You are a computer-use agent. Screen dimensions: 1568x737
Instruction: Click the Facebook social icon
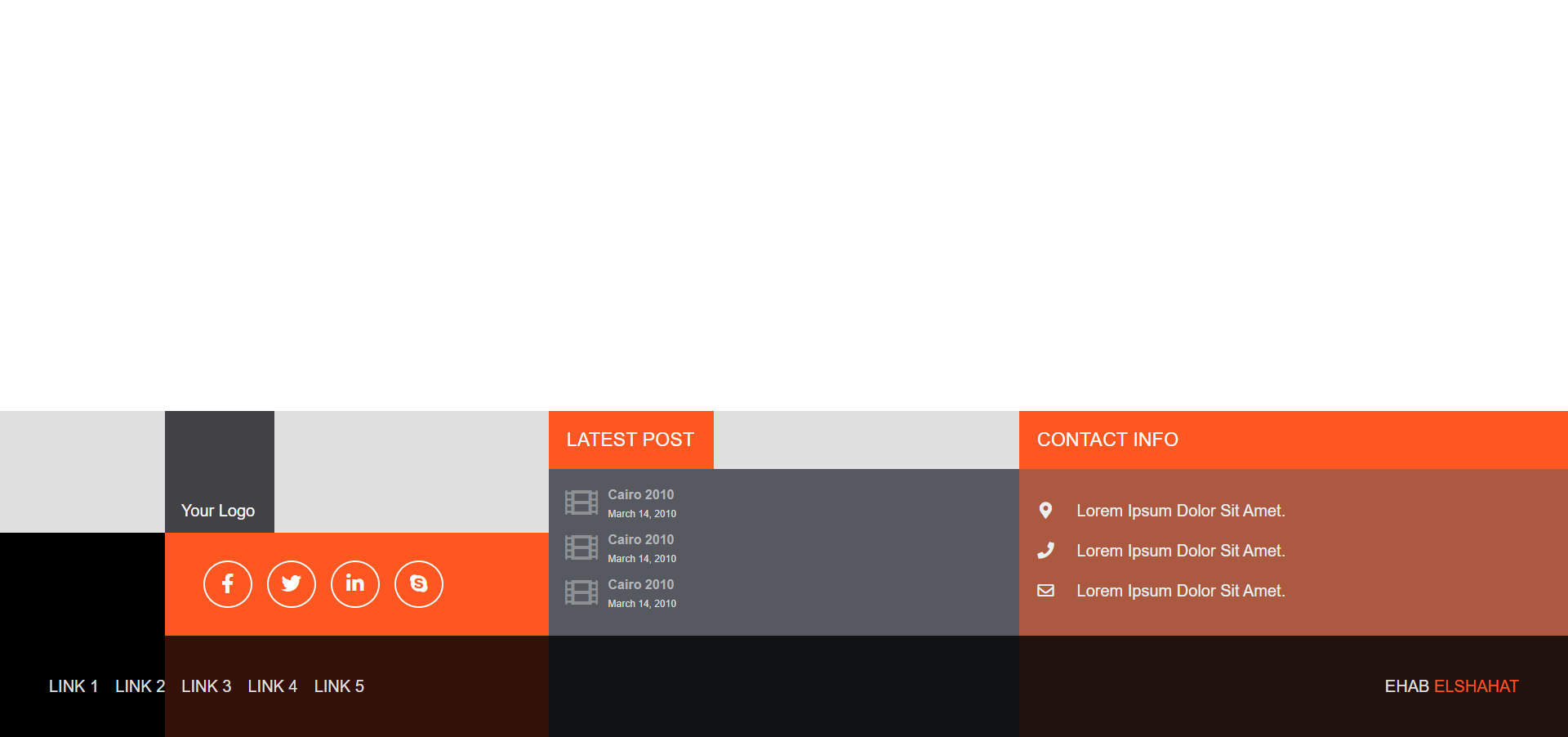point(228,584)
